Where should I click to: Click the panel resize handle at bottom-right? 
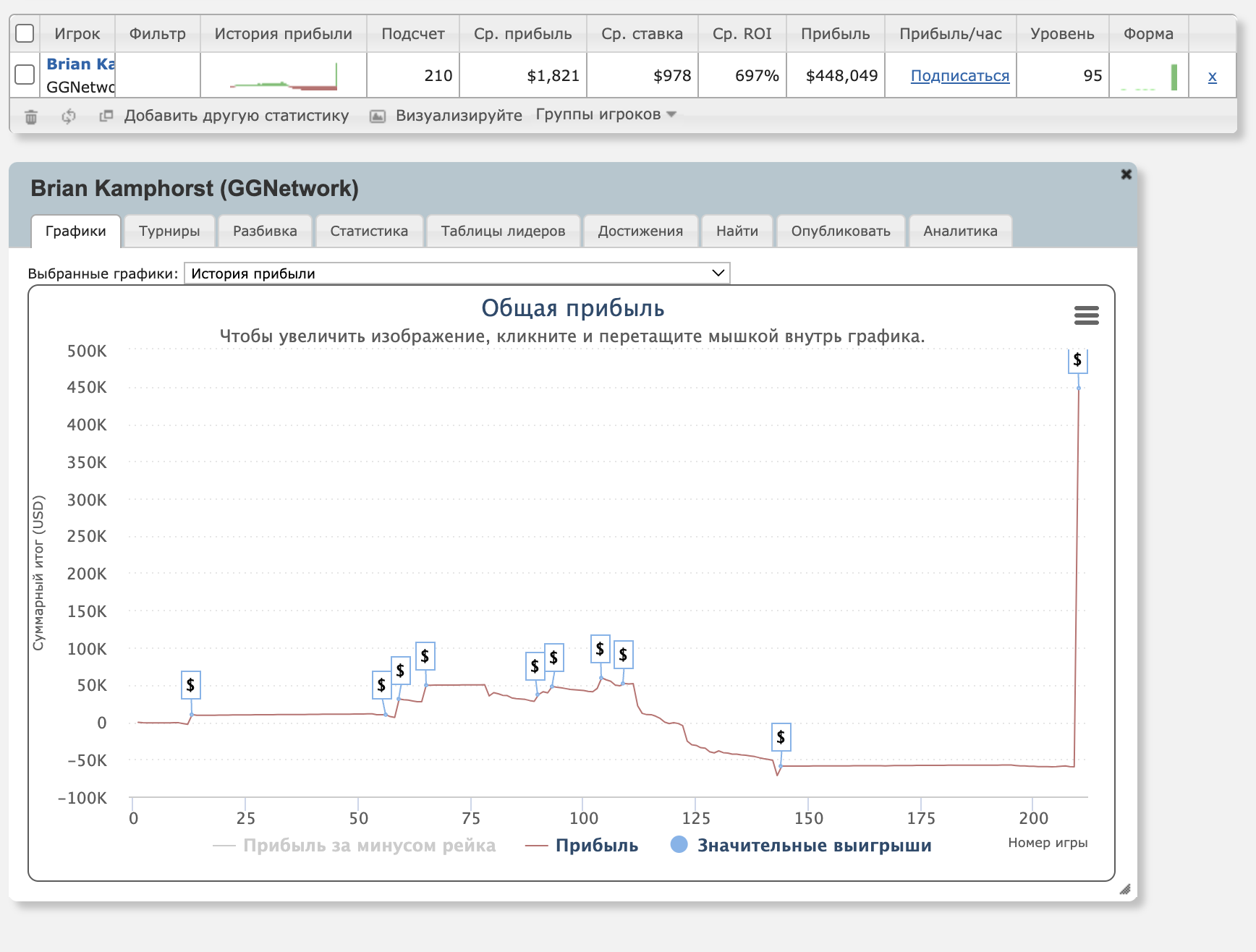(x=1124, y=889)
